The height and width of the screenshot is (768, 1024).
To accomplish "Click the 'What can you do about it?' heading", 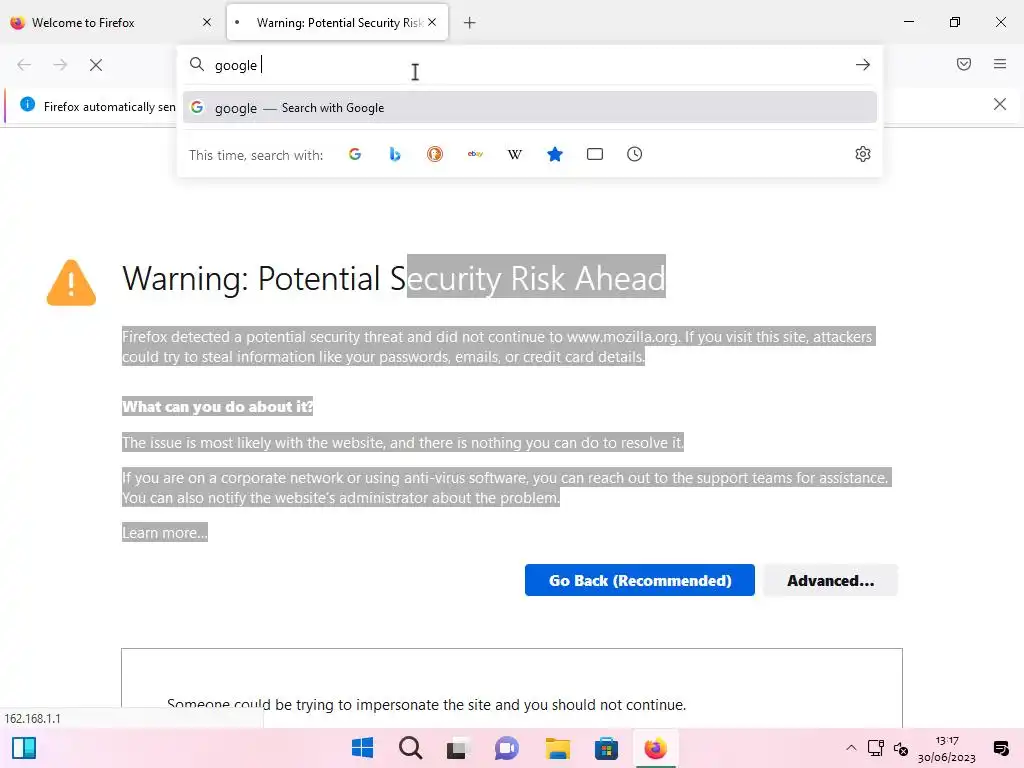I will [217, 407].
